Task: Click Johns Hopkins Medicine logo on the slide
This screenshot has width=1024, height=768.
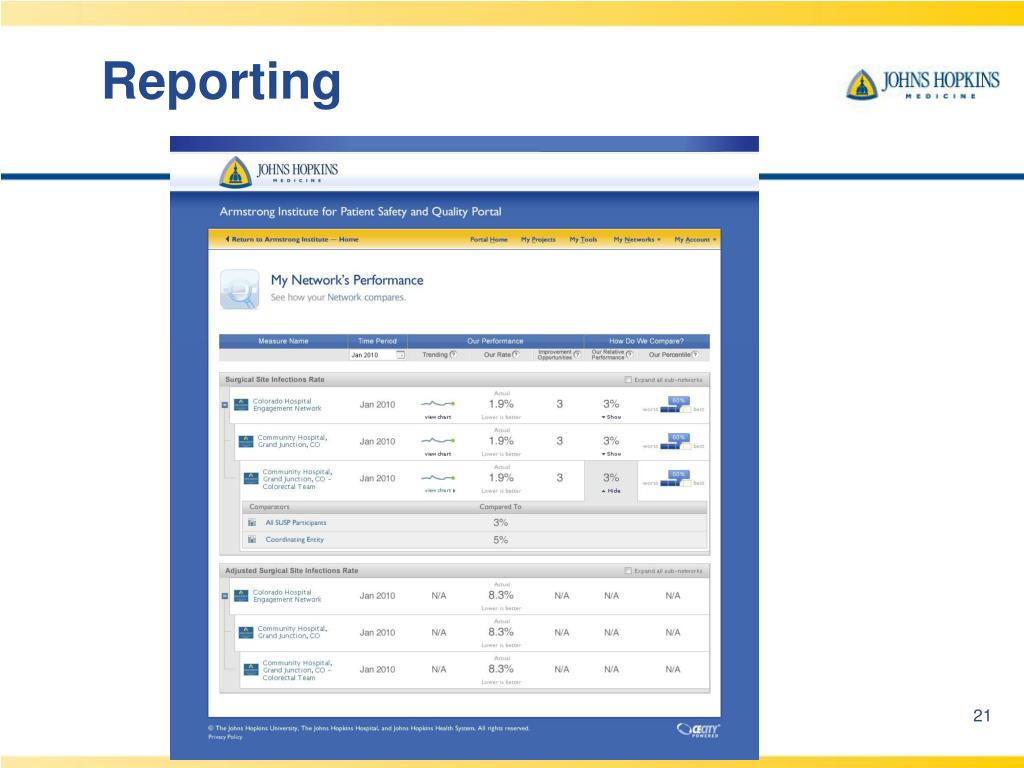Action: (923, 84)
